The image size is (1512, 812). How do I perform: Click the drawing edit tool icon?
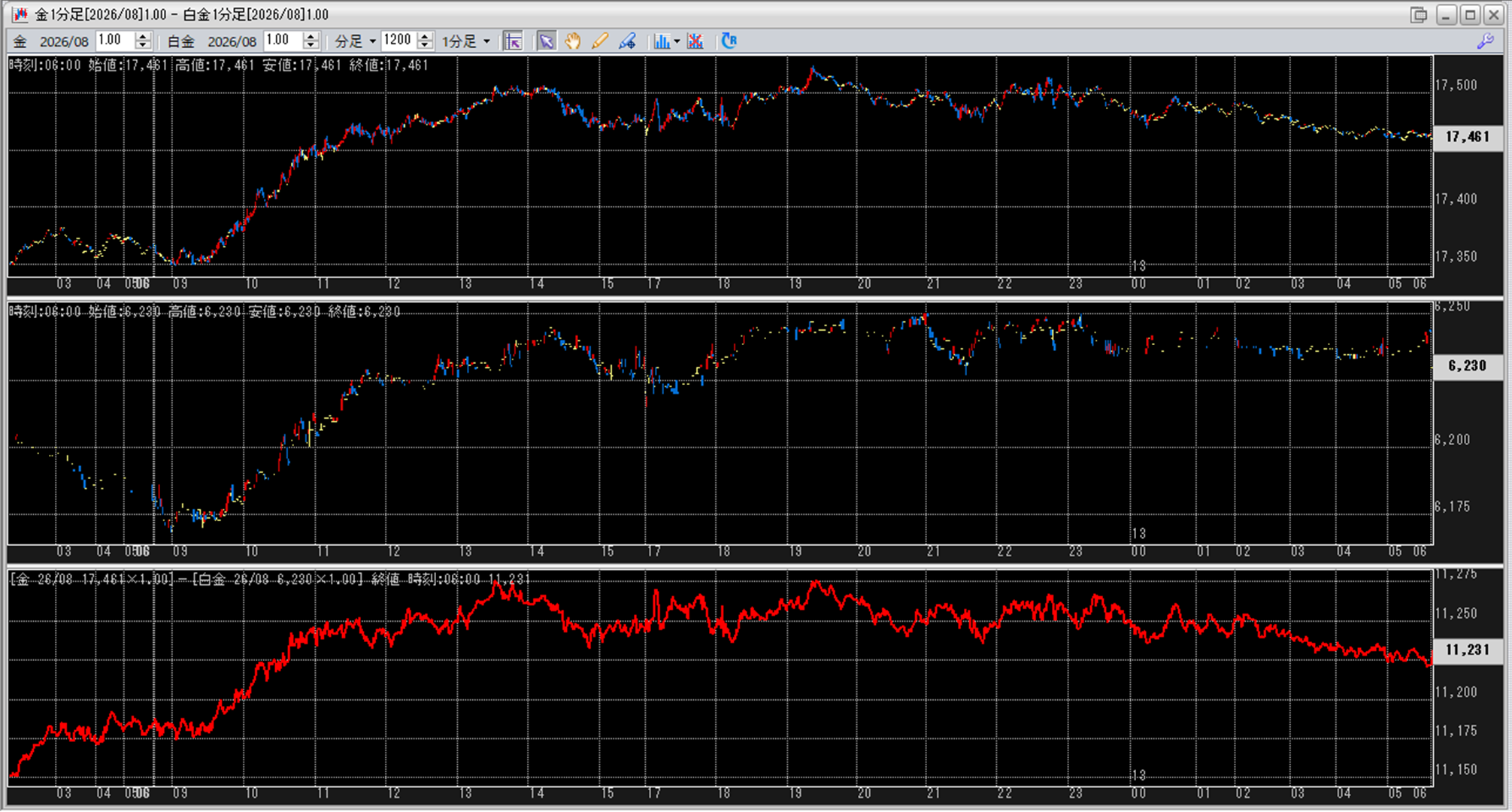tap(627, 41)
